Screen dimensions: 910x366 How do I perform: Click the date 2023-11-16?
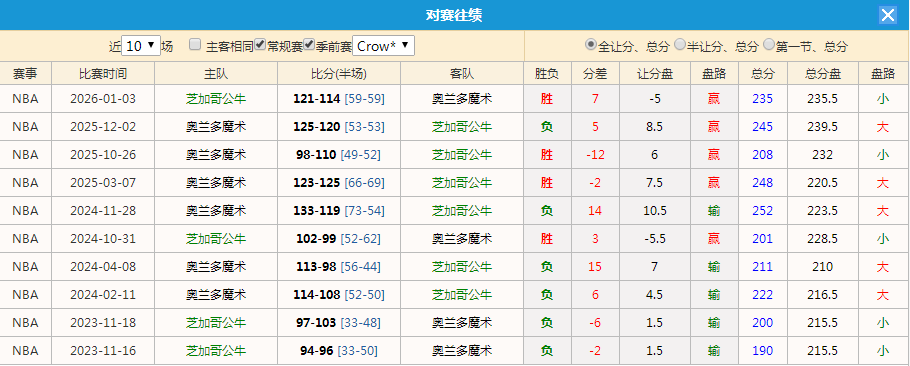pyautogui.click(x=103, y=350)
